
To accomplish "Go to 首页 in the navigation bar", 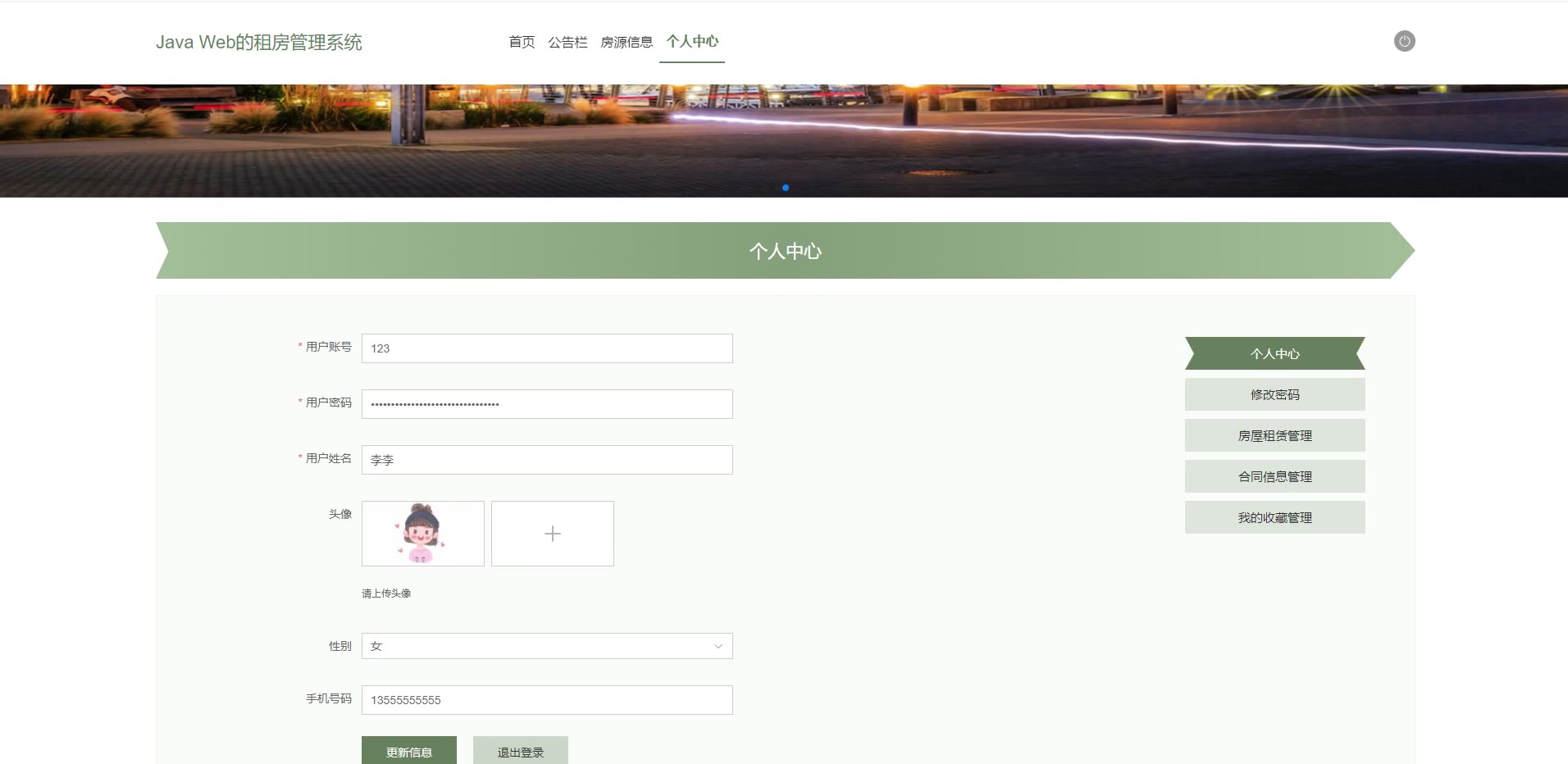I will pos(522,42).
